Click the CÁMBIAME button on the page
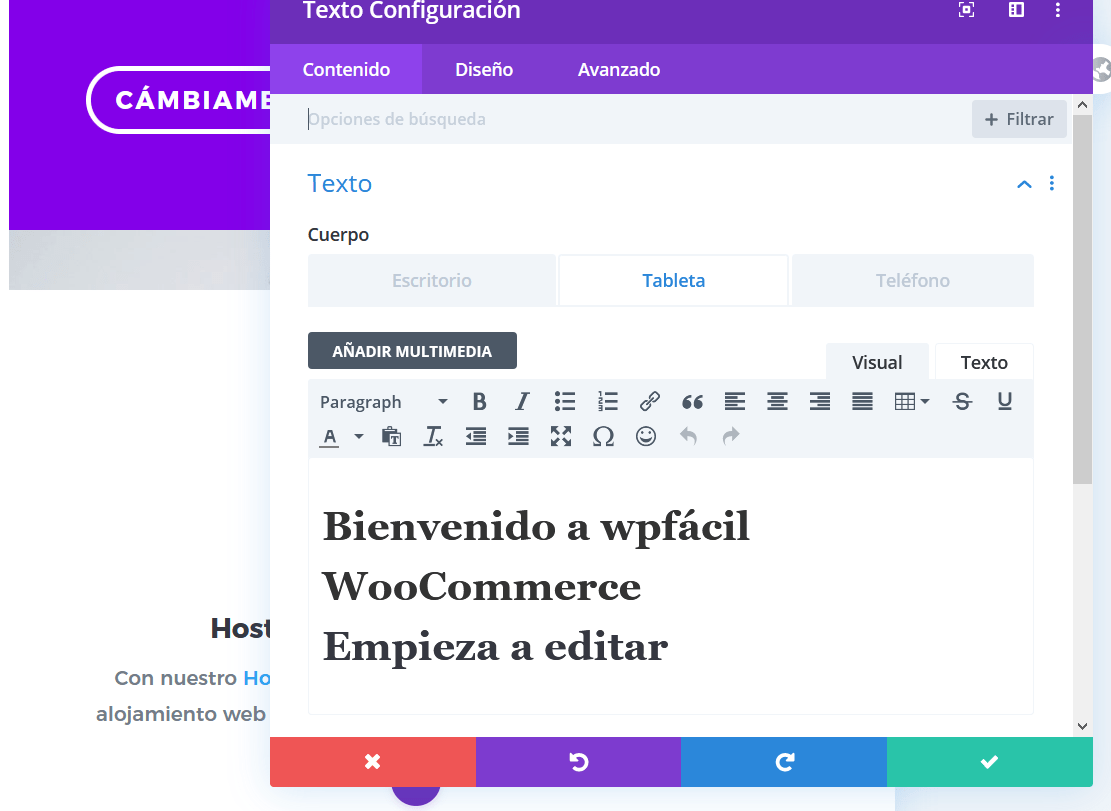1111x811 pixels. pyautogui.click(x=179, y=100)
